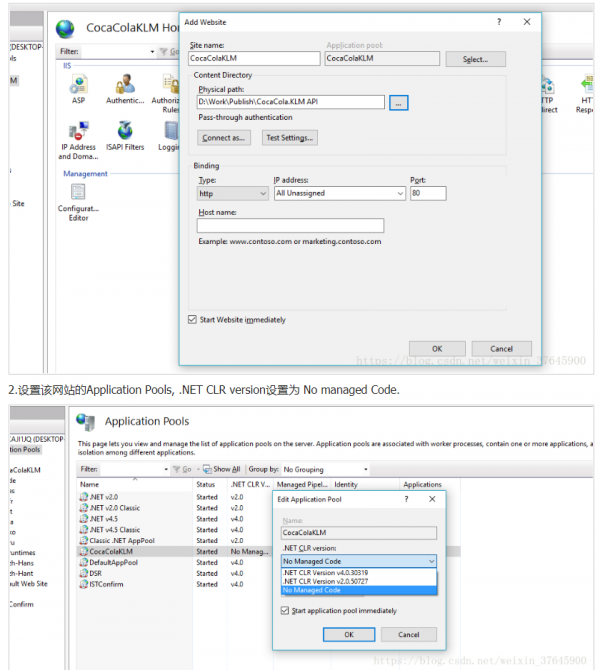The height and width of the screenshot is (670, 600).
Task: Expand the IP address All Unassigned dropdown
Action: (339, 193)
